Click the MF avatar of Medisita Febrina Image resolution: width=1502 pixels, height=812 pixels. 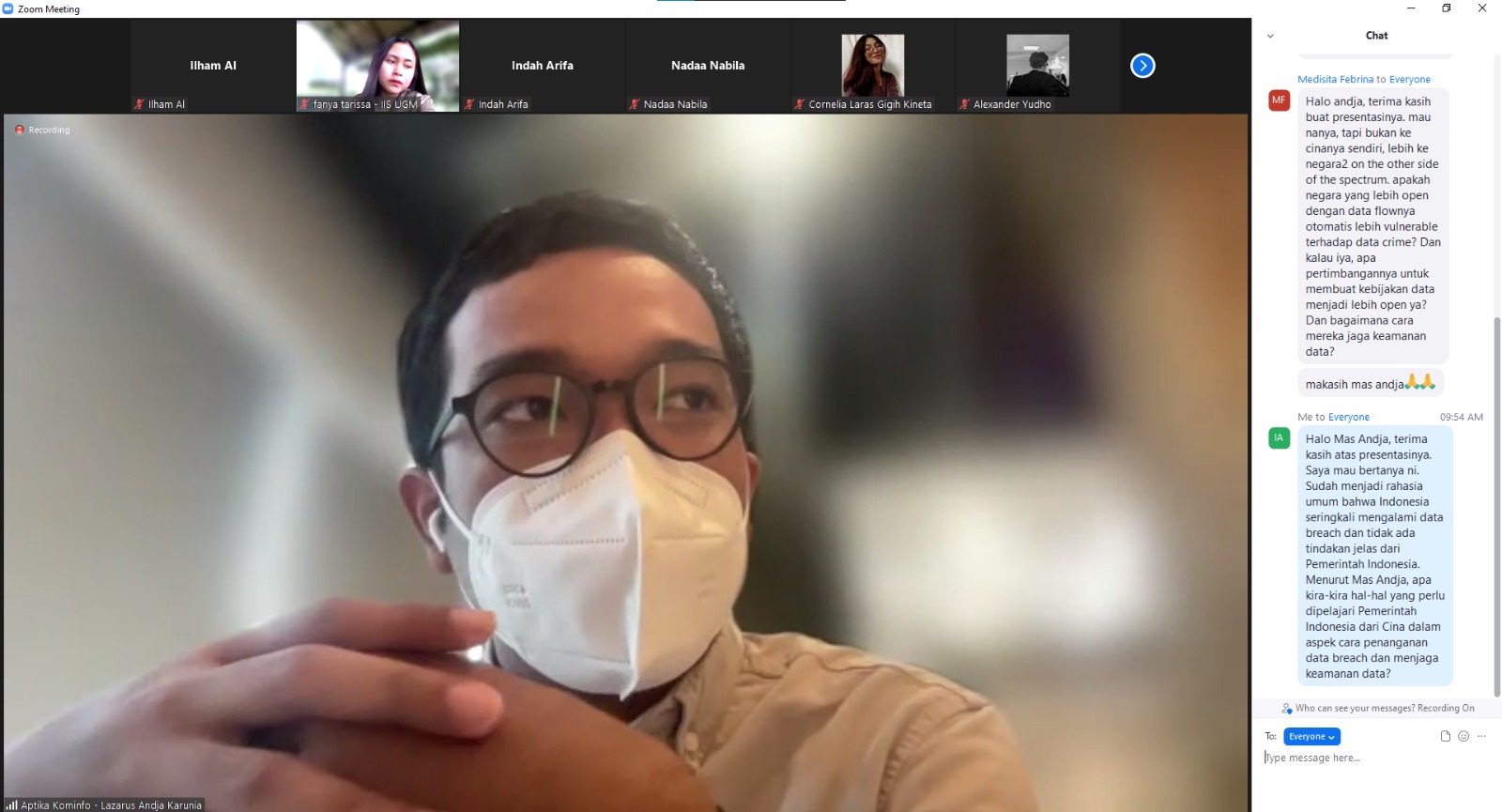[1279, 100]
